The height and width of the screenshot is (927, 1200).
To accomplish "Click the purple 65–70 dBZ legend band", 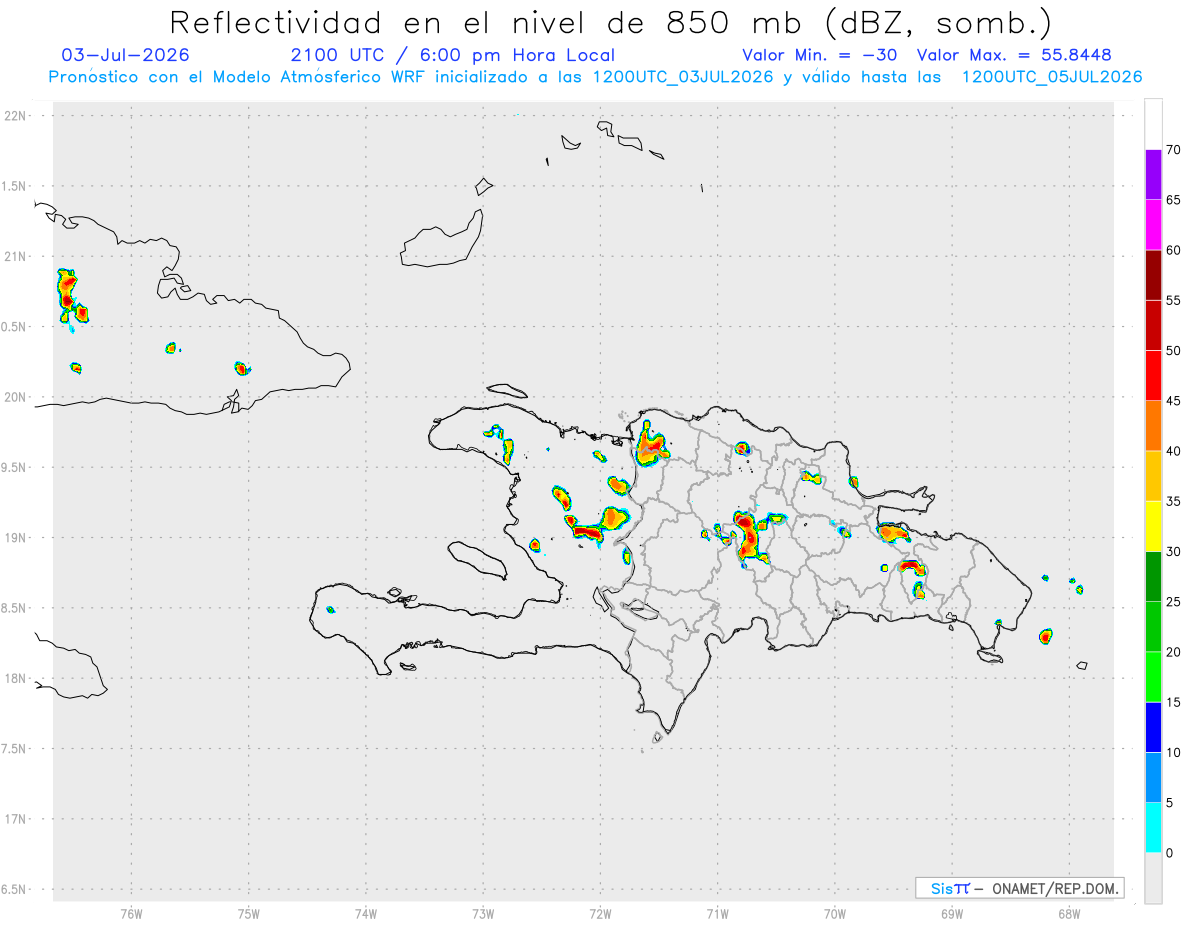I will [1153, 174].
